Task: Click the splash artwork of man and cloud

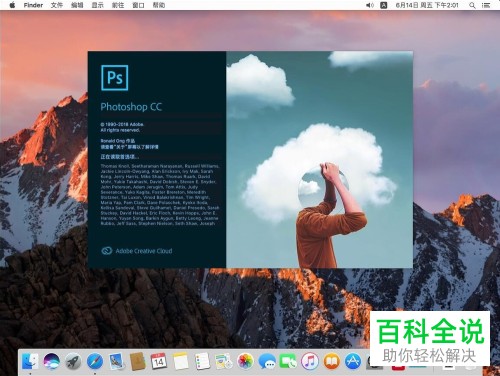Action: tap(319, 159)
